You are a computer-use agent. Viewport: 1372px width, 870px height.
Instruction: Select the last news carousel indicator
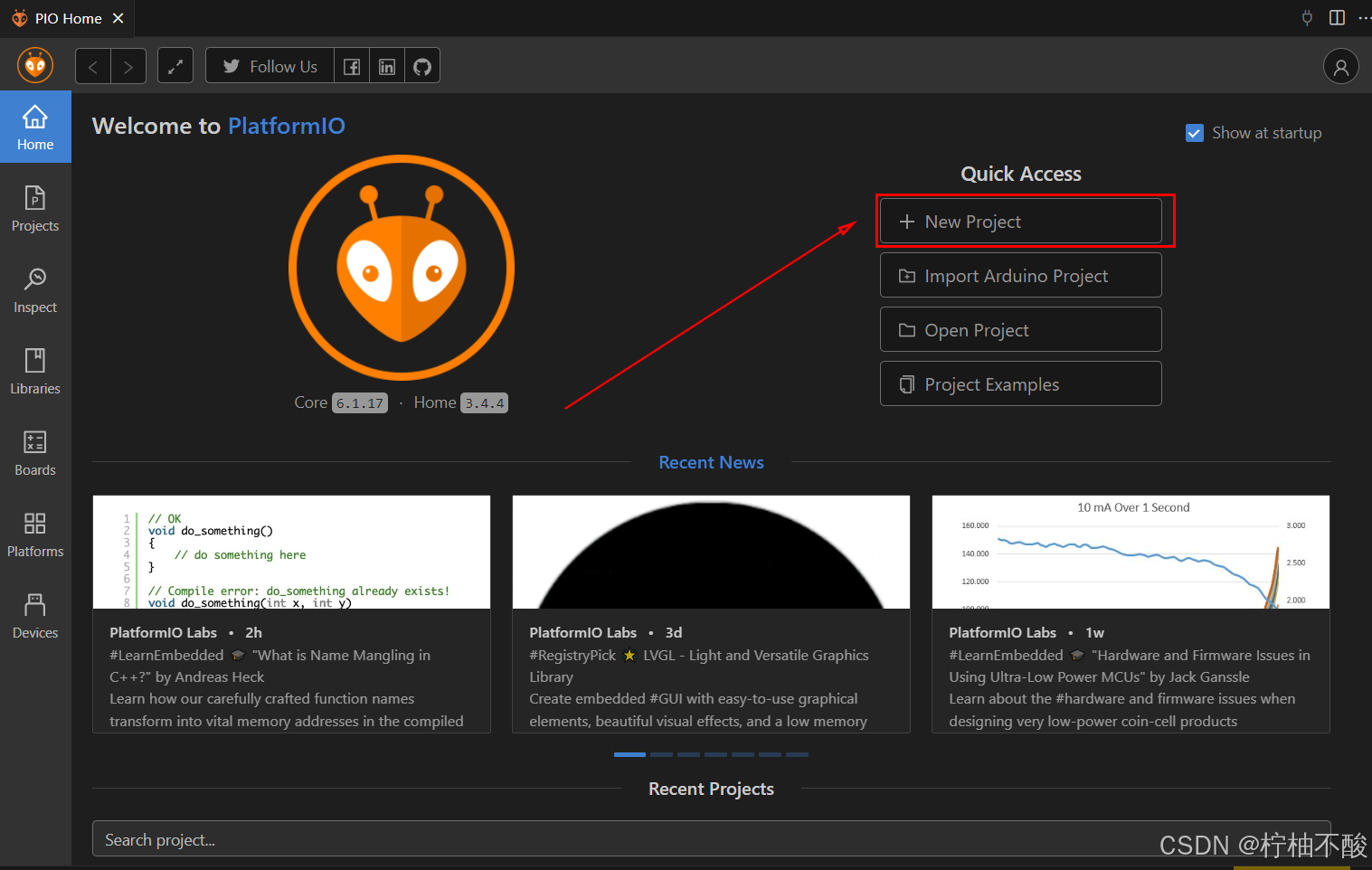[x=797, y=754]
